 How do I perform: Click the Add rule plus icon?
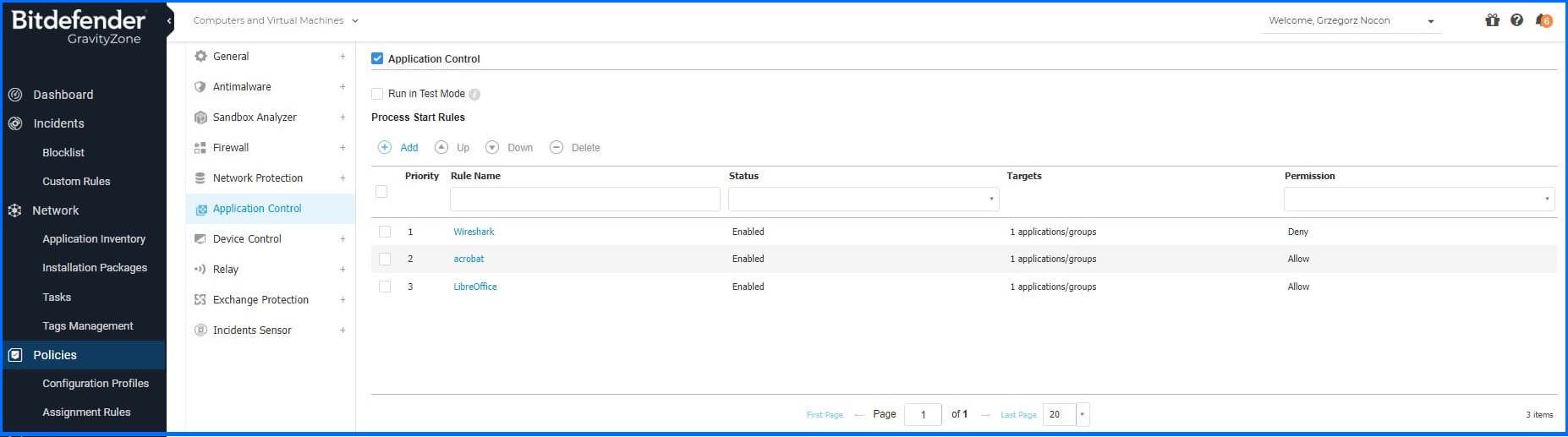click(384, 147)
